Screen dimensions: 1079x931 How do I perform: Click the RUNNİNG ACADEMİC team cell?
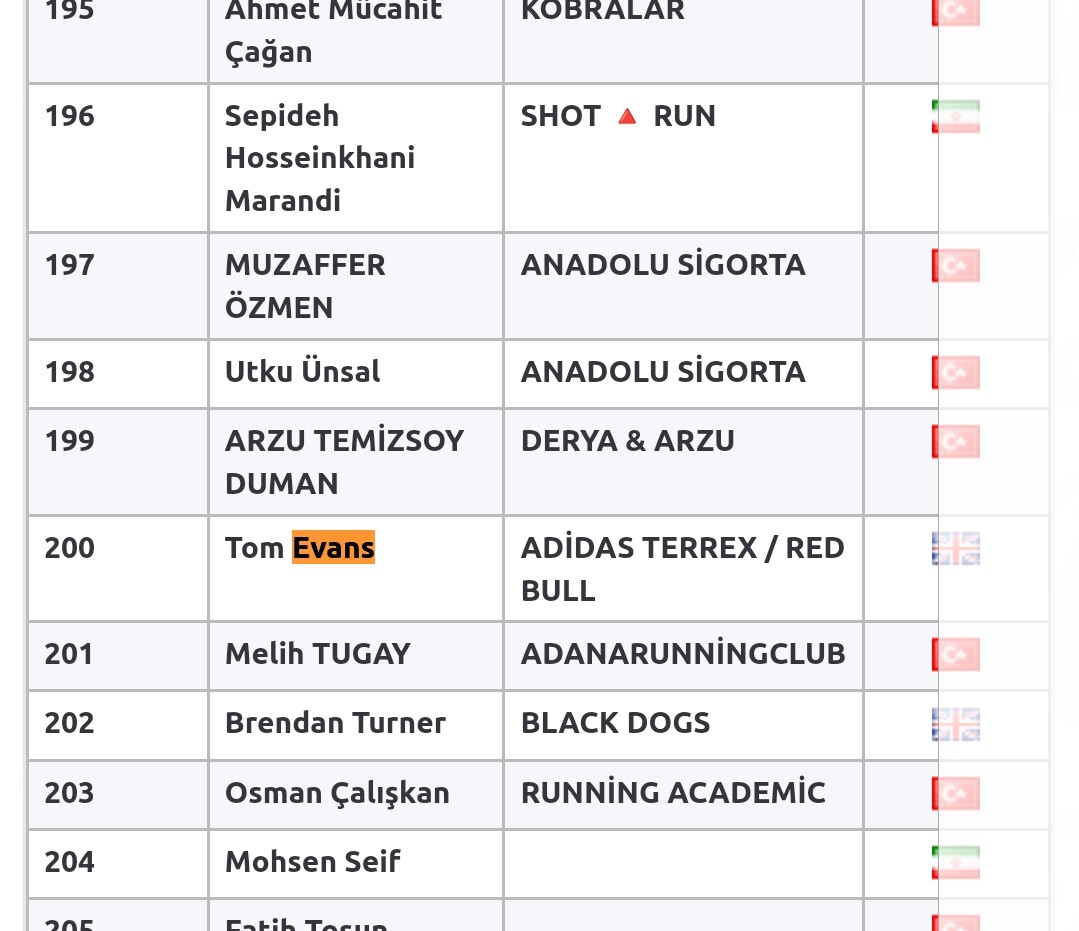pos(683,794)
